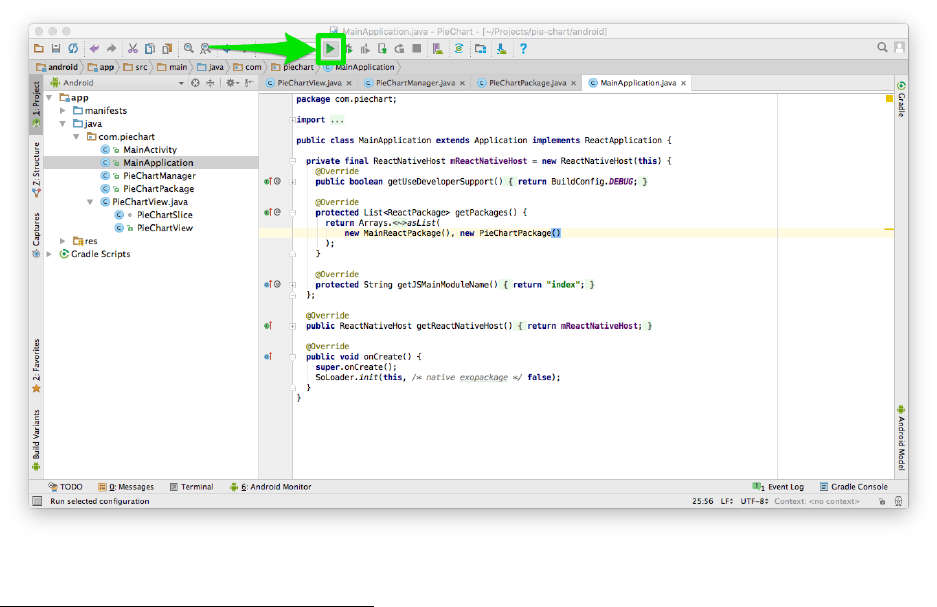Click the Stop button in toolbar
Viewport: 937px width, 607px height.
tap(416, 47)
